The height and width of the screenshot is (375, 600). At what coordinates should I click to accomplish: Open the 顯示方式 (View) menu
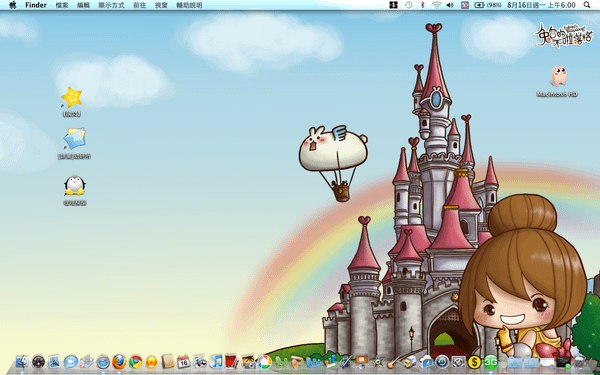[x=111, y=5]
